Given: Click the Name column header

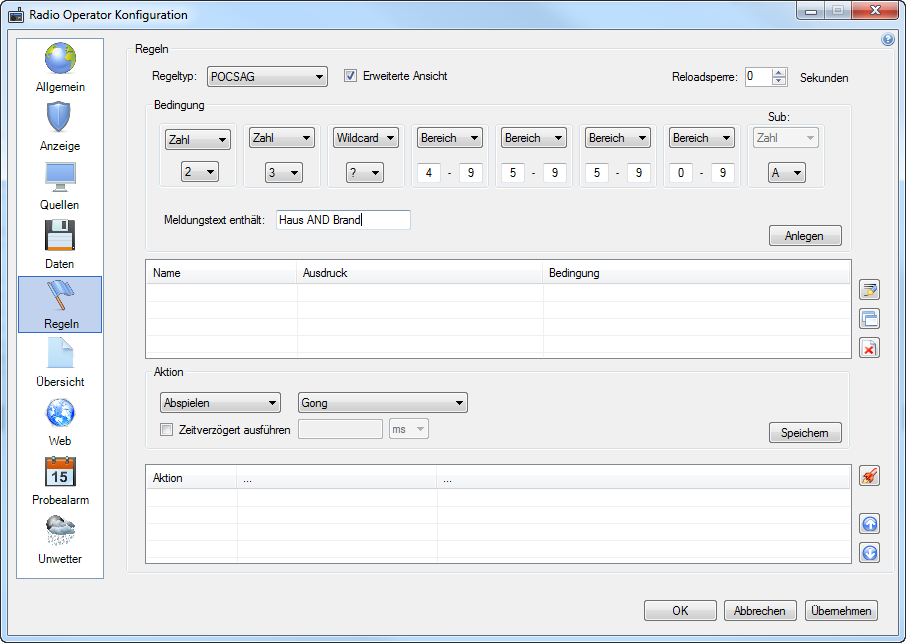Looking at the screenshot, I should (x=222, y=273).
